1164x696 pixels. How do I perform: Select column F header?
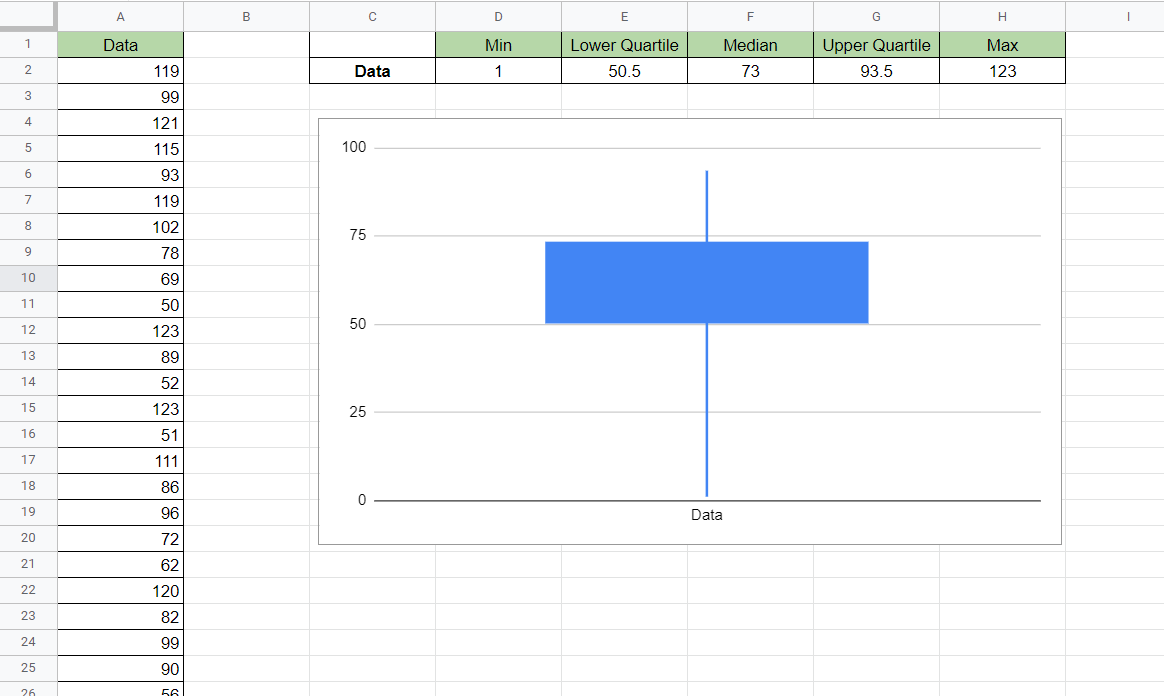point(751,16)
